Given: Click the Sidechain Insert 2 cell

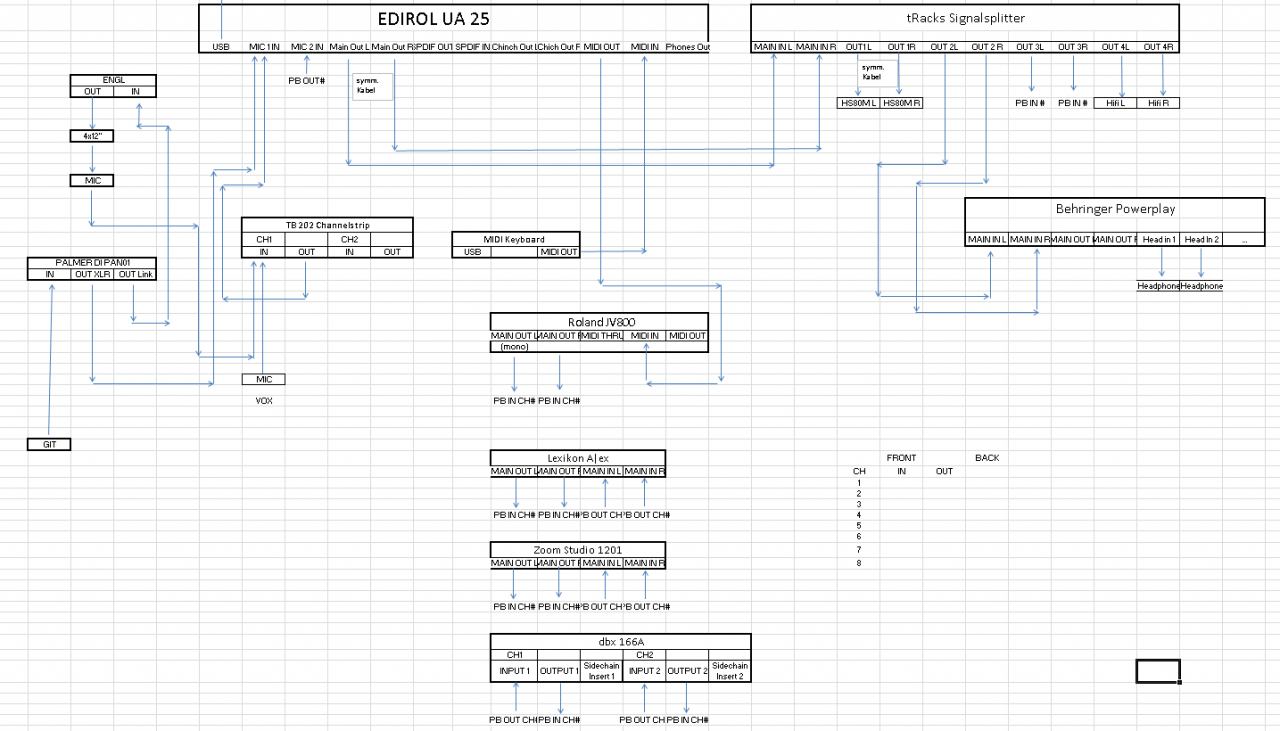Looking at the screenshot, I should [x=730, y=671].
